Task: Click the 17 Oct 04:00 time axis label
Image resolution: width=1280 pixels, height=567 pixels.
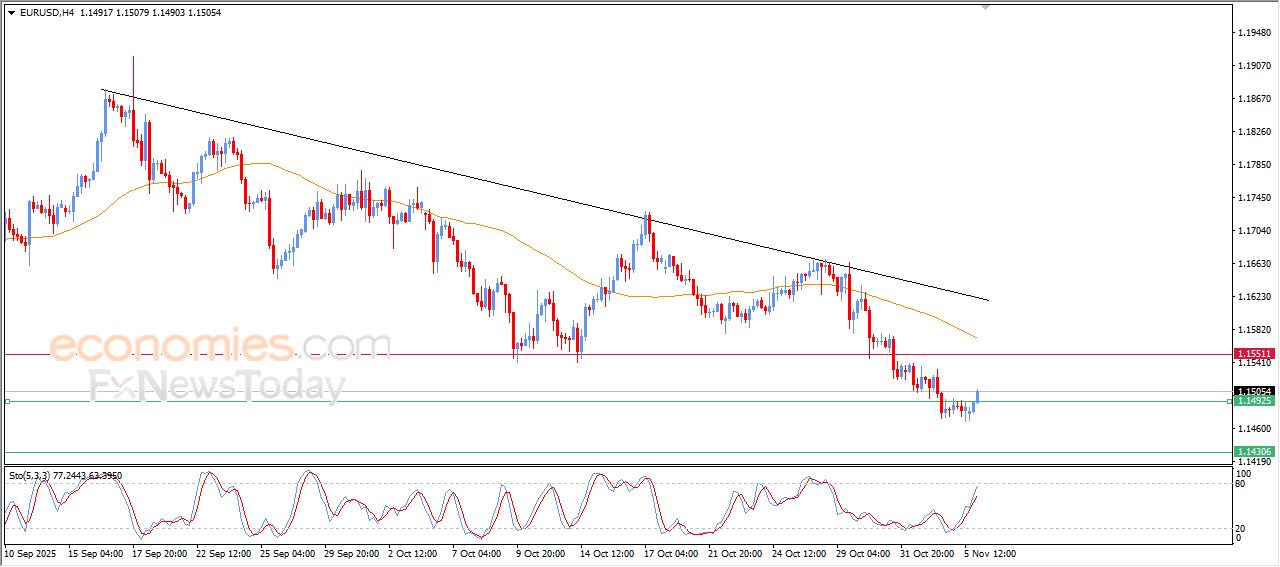Action: (671, 552)
